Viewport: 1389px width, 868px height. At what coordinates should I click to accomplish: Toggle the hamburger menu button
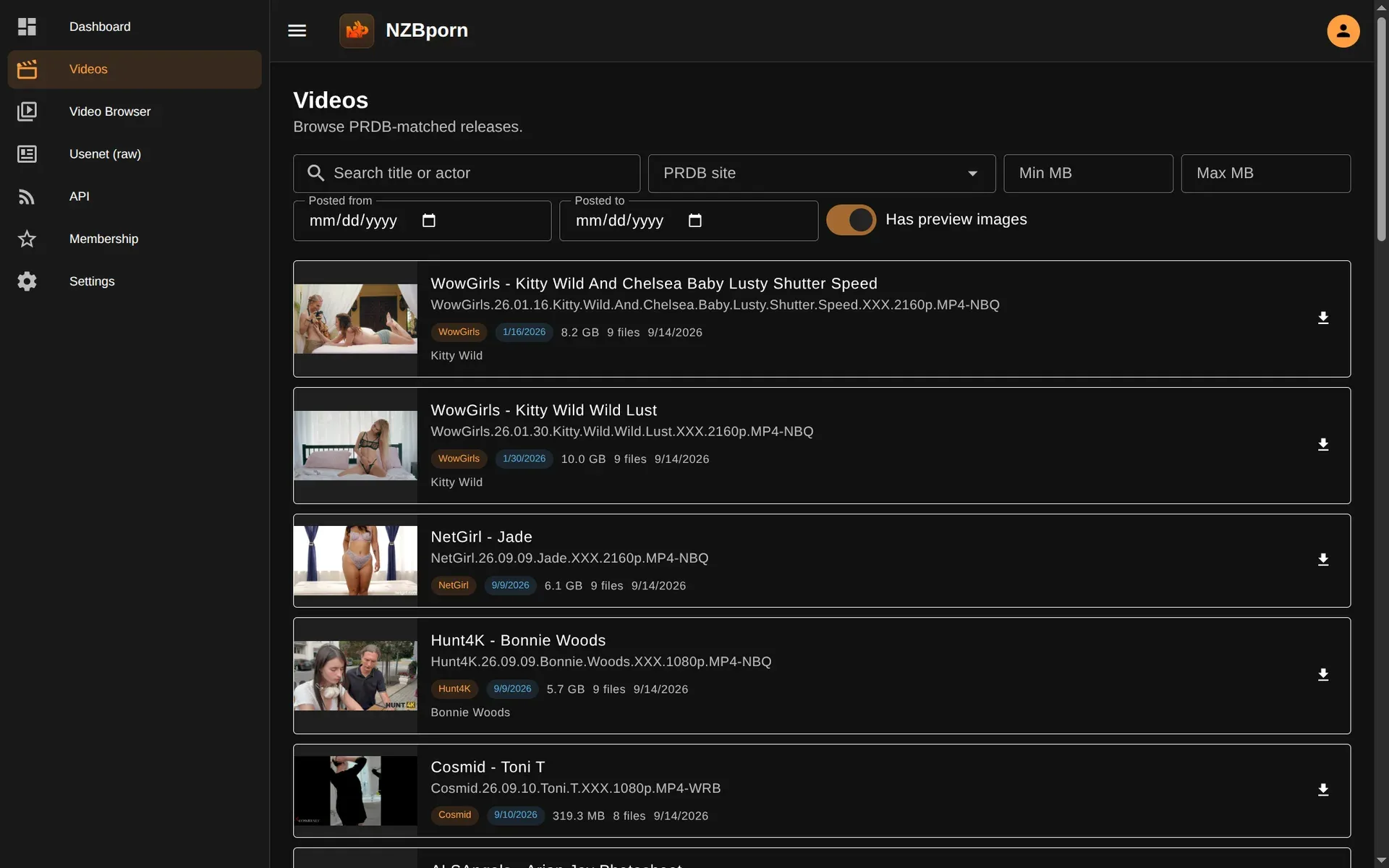tap(297, 30)
